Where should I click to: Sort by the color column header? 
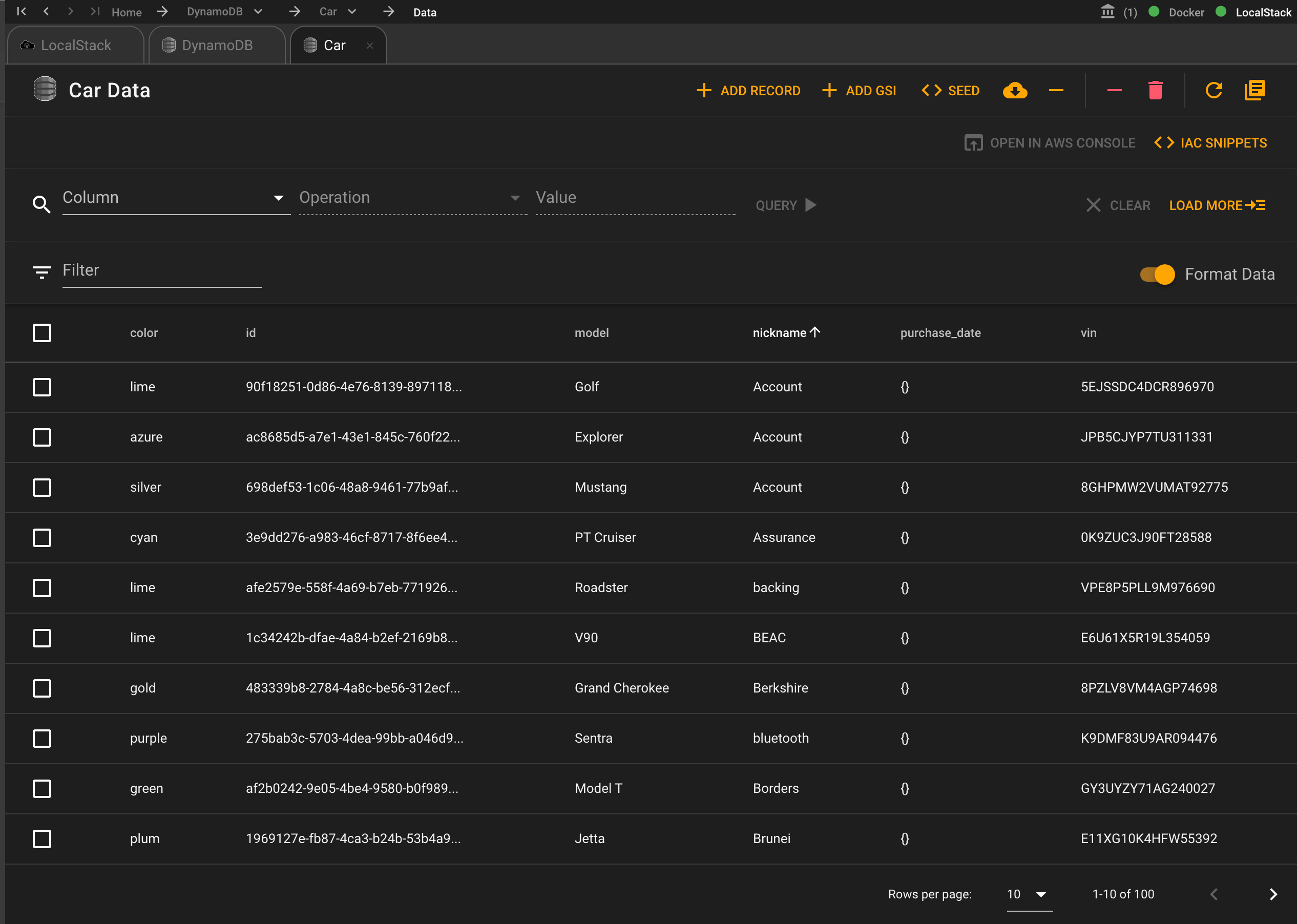click(144, 333)
